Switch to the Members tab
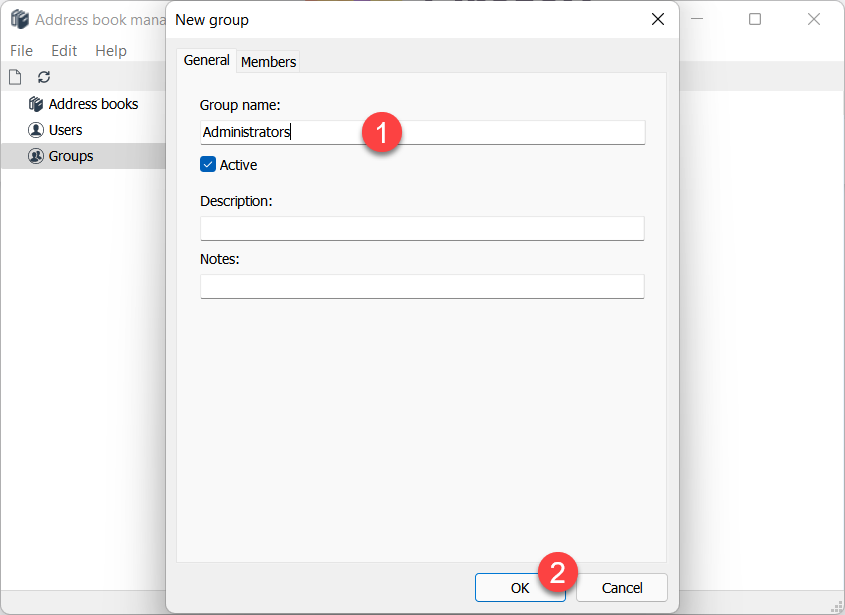The height and width of the screenshot is (615, 845). coord(268,62)
